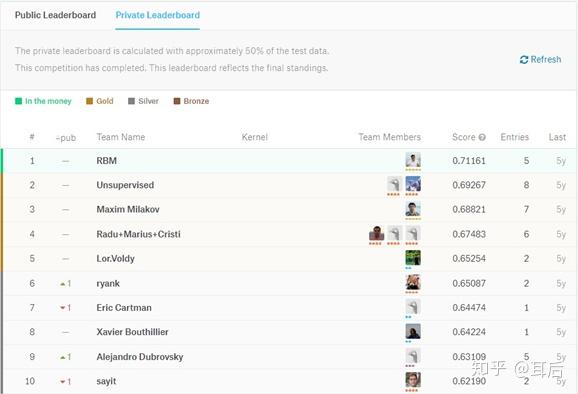Switch to the Public Leaderboard tab

pos(55,15)
